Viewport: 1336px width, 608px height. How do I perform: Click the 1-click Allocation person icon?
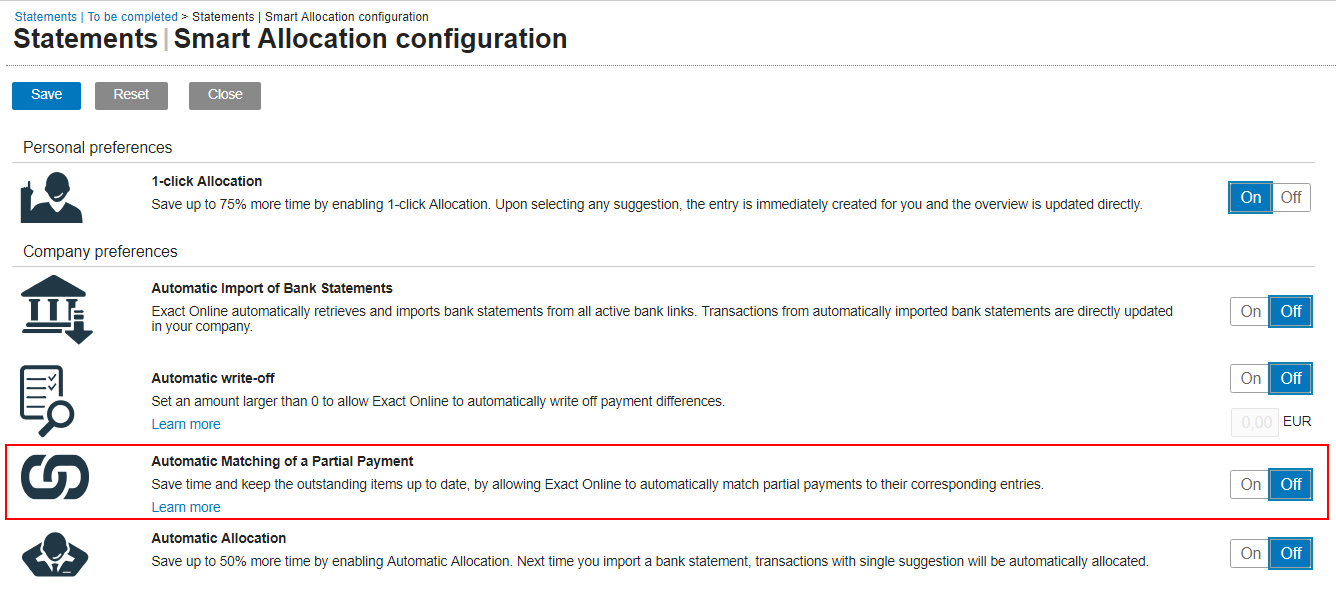51,197
